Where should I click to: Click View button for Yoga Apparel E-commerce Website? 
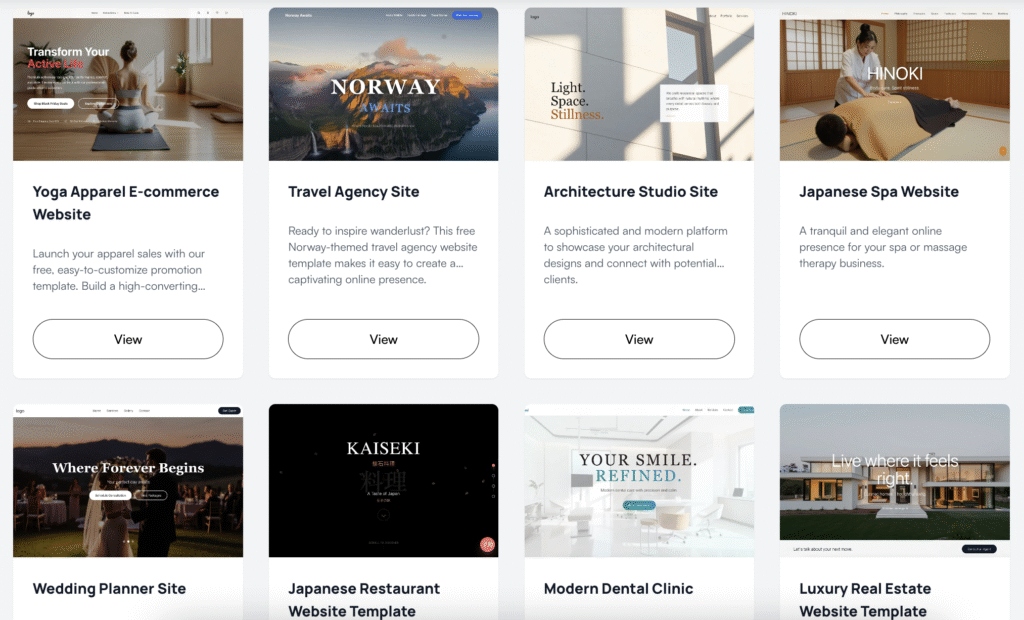point(128,339)
